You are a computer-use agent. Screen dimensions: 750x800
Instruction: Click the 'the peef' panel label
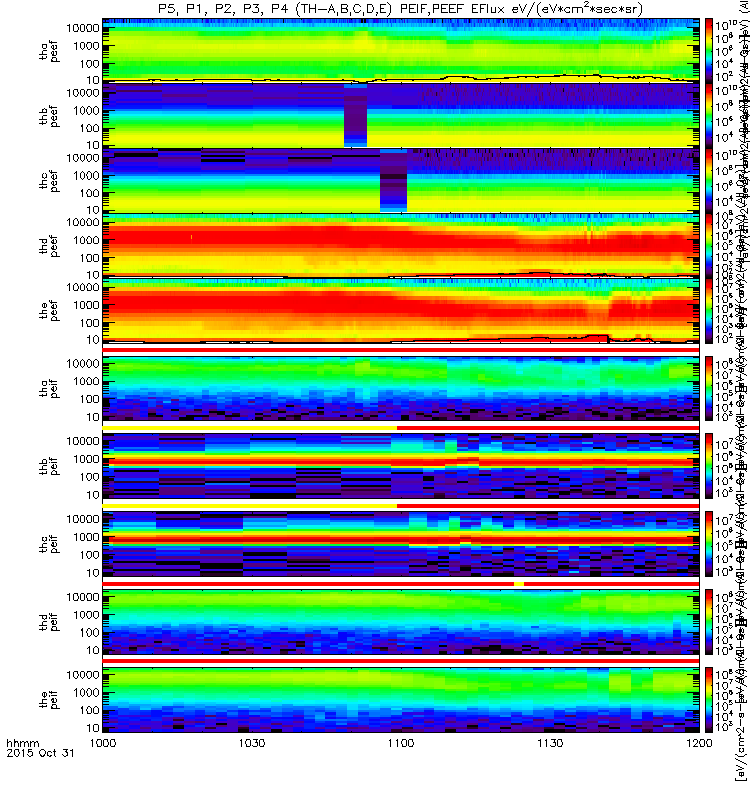point(49,311)
